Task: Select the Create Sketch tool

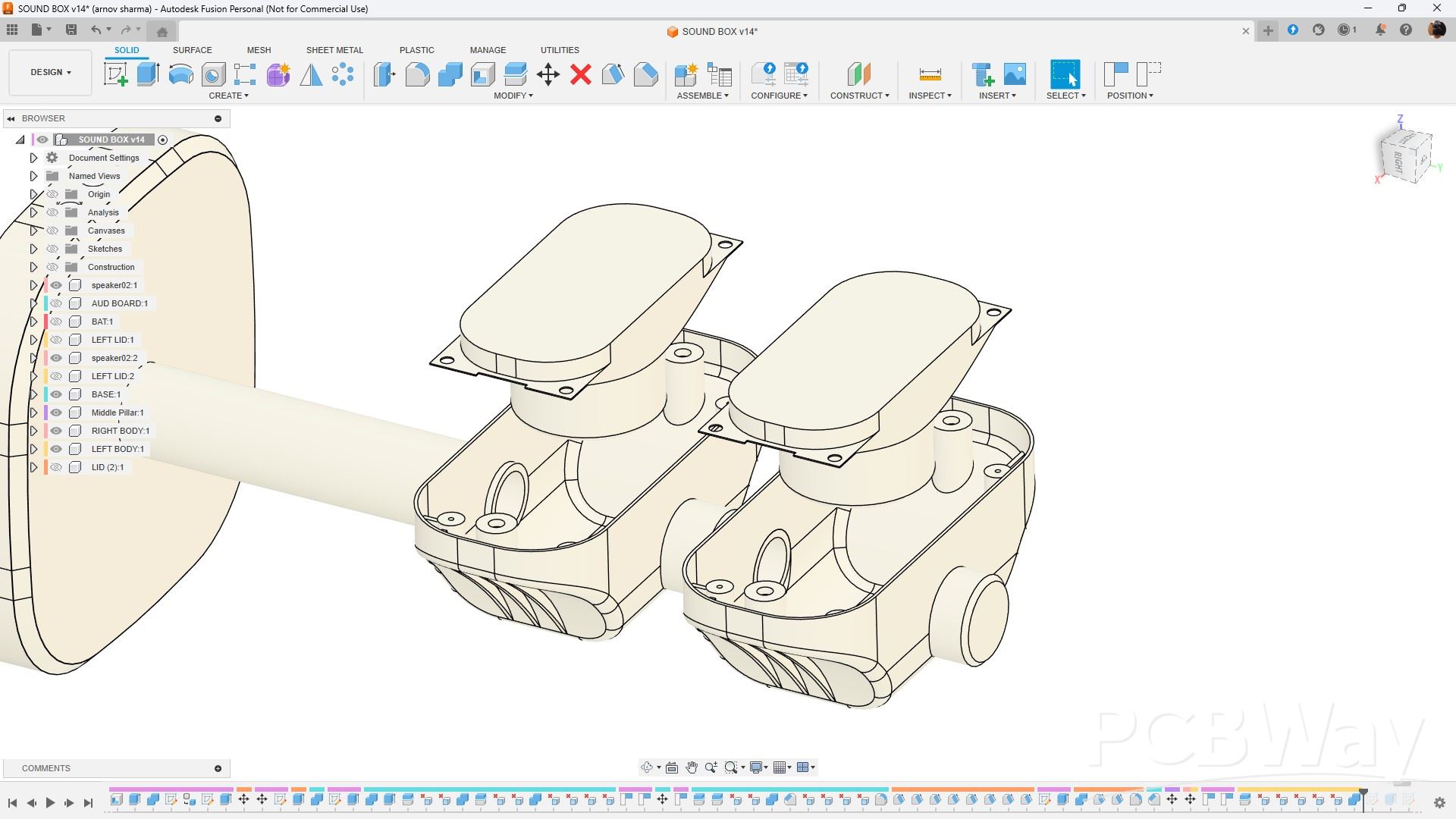Action: click(115, 74)
